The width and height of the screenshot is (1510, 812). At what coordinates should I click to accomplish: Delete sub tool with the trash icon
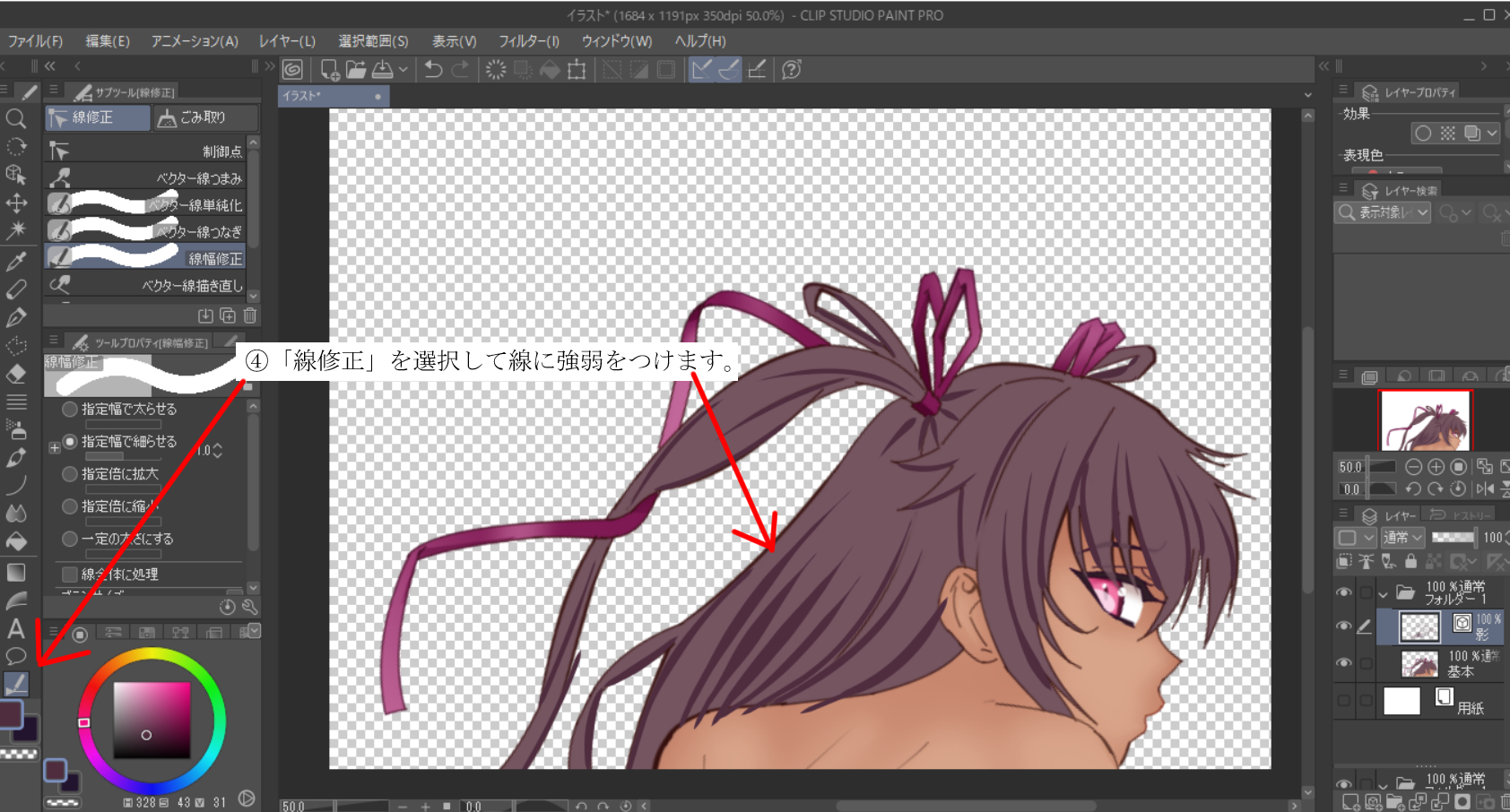click(x=250, y=315)
